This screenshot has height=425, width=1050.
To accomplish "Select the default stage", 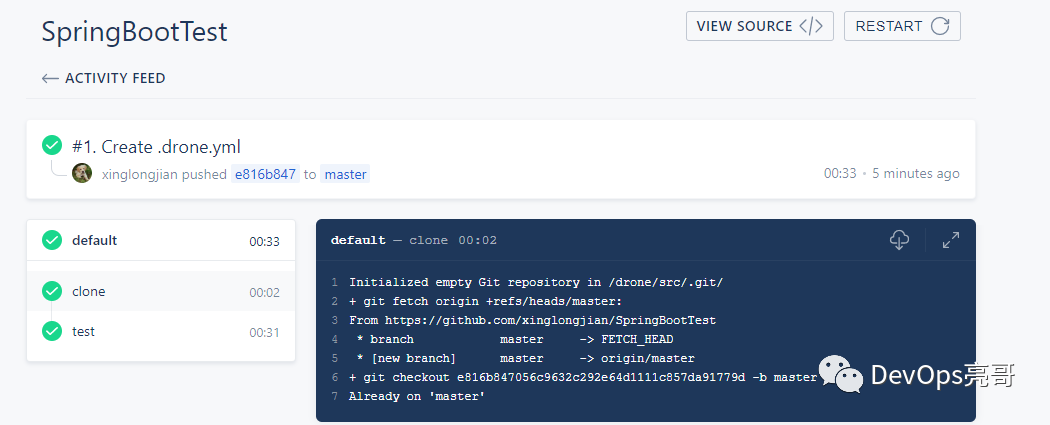I will point(161,240).
